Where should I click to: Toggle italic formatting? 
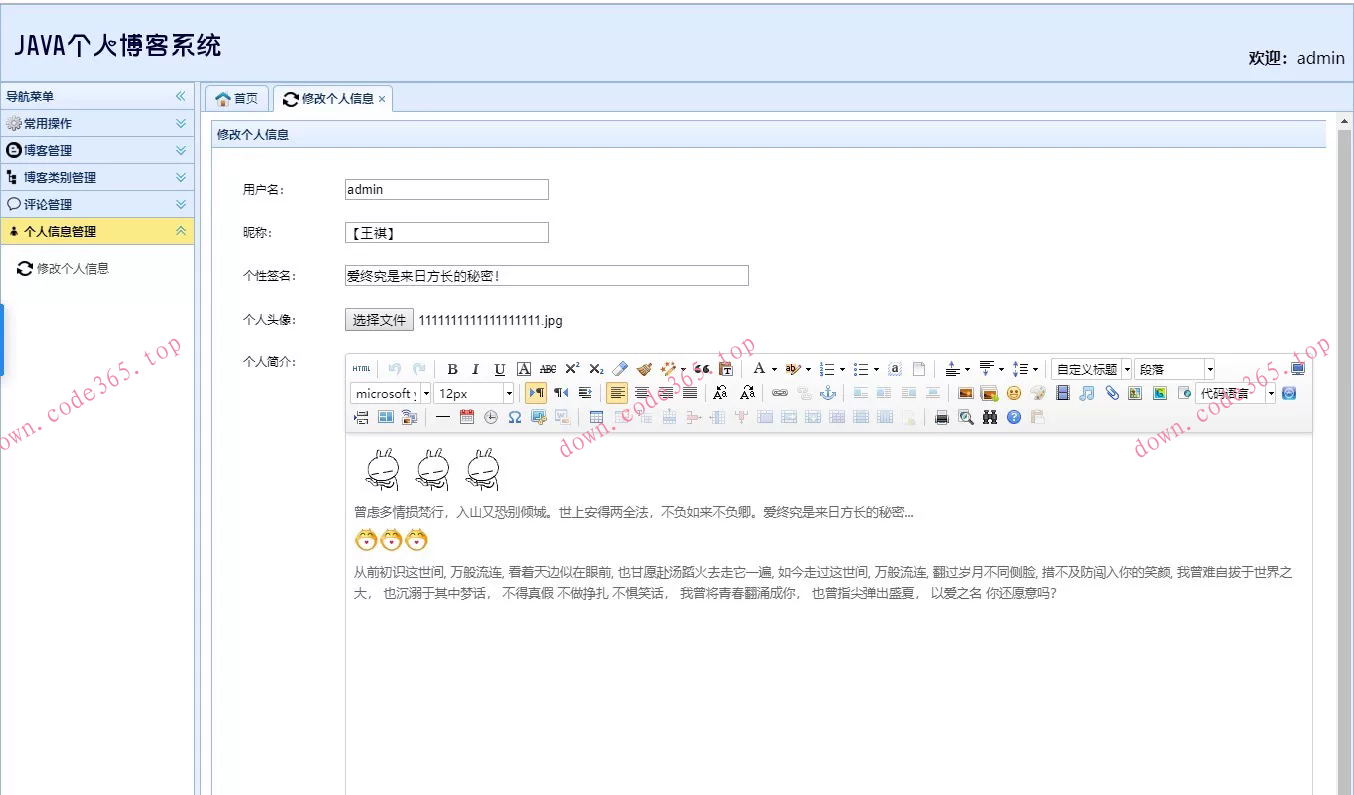coord(474,368)
